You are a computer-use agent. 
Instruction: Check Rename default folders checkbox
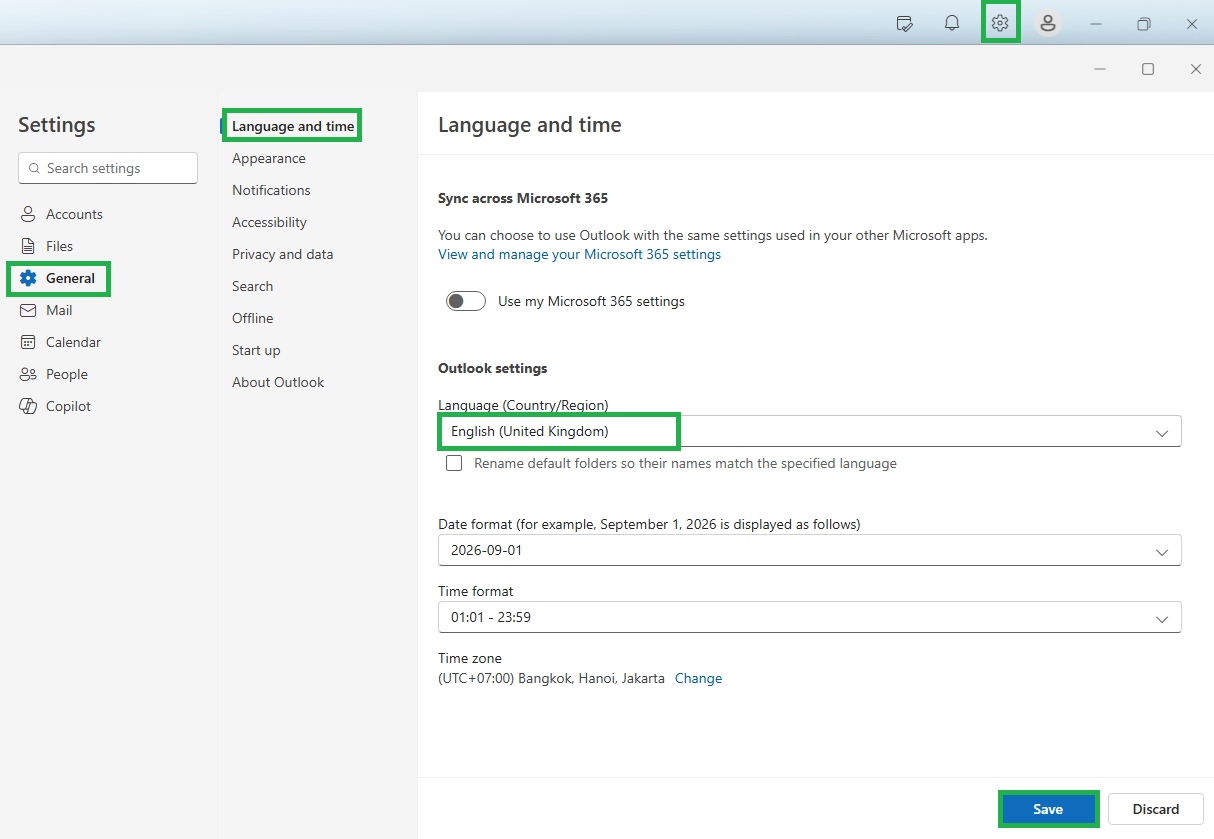454,463
